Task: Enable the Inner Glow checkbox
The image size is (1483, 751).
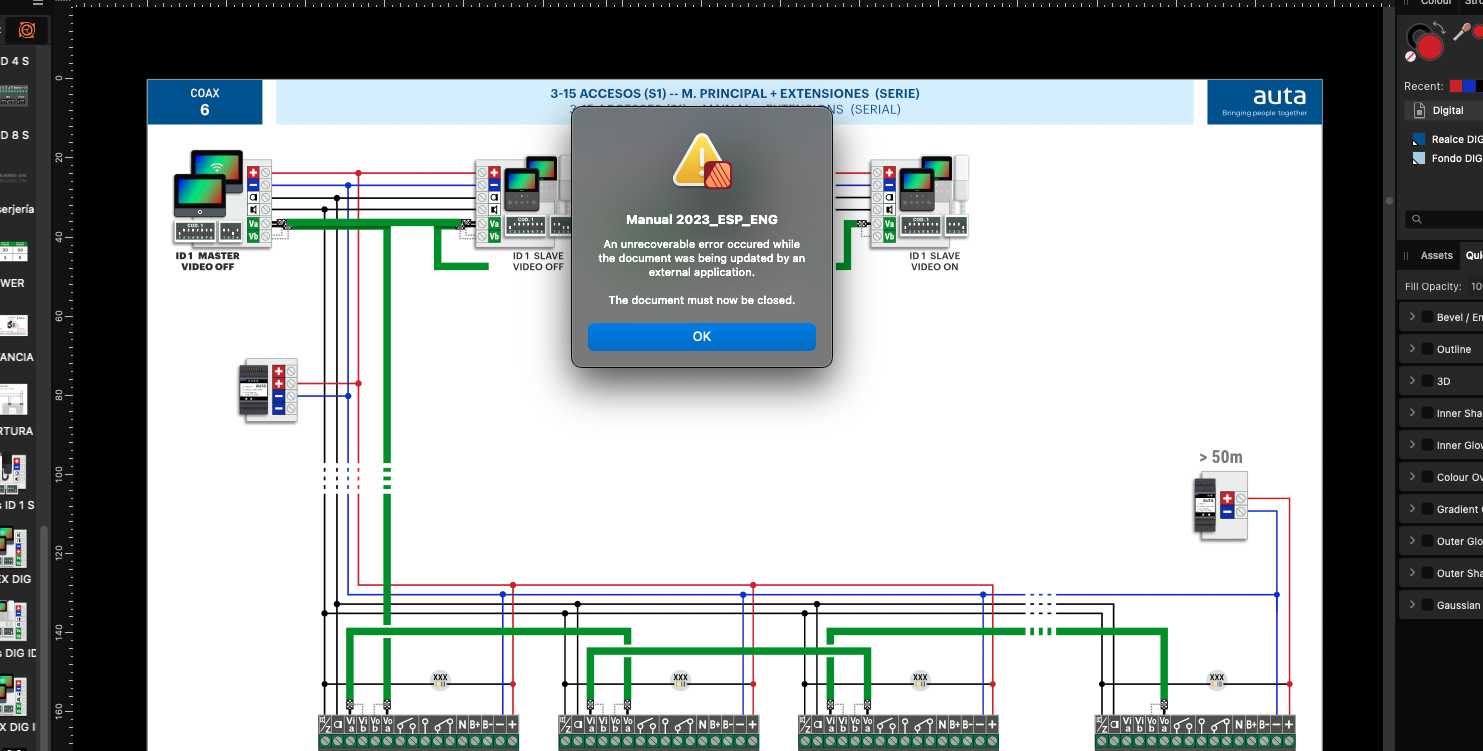Action: (1427, 445)
